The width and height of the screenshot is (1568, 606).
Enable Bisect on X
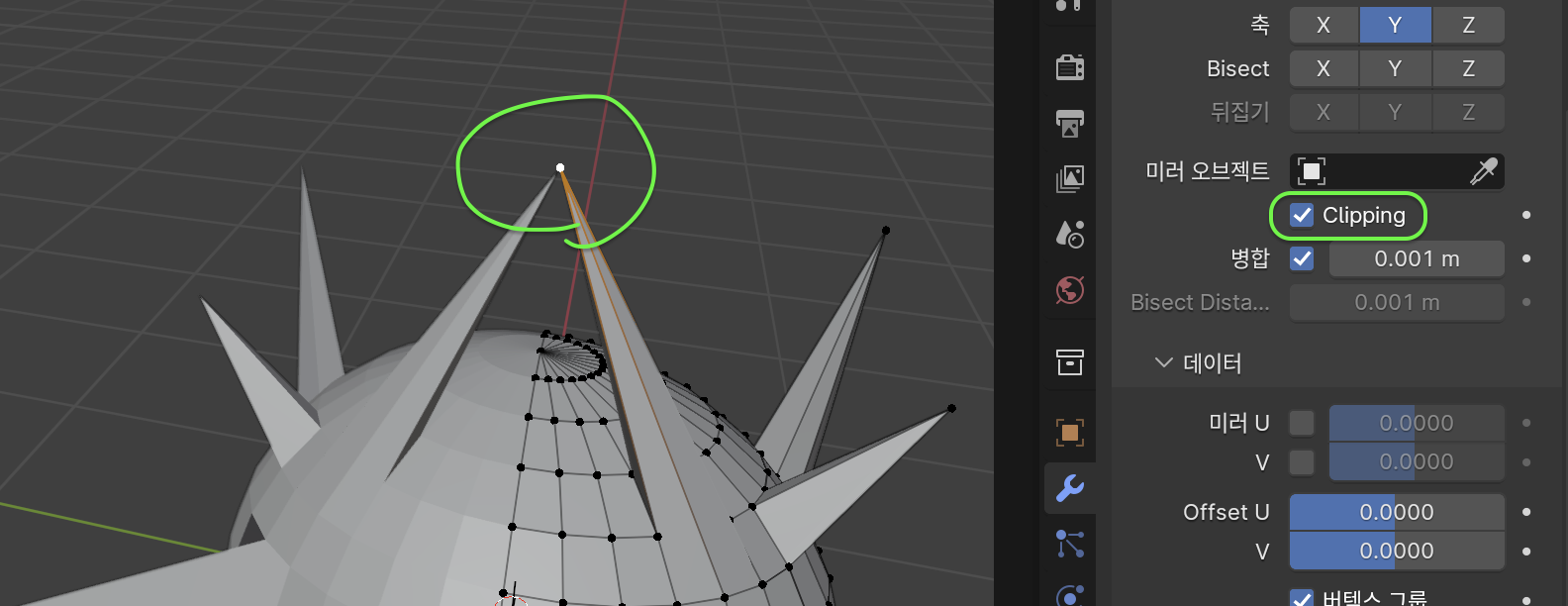[1323, 68]
